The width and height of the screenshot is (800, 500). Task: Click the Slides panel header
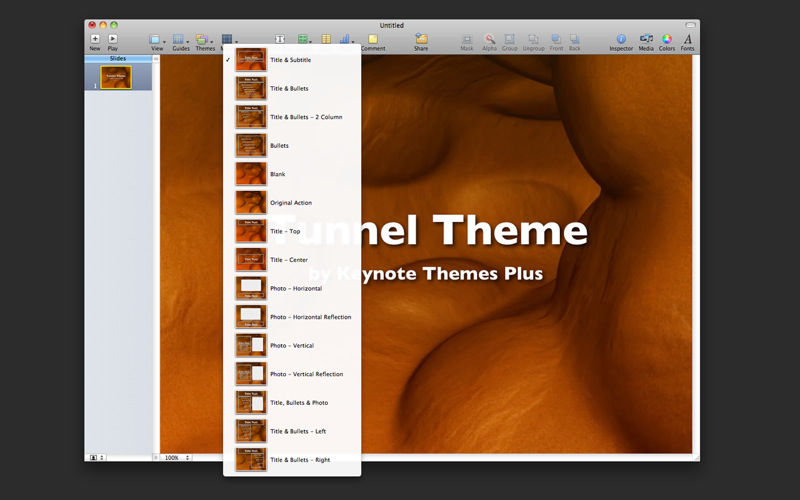[118, 59]
